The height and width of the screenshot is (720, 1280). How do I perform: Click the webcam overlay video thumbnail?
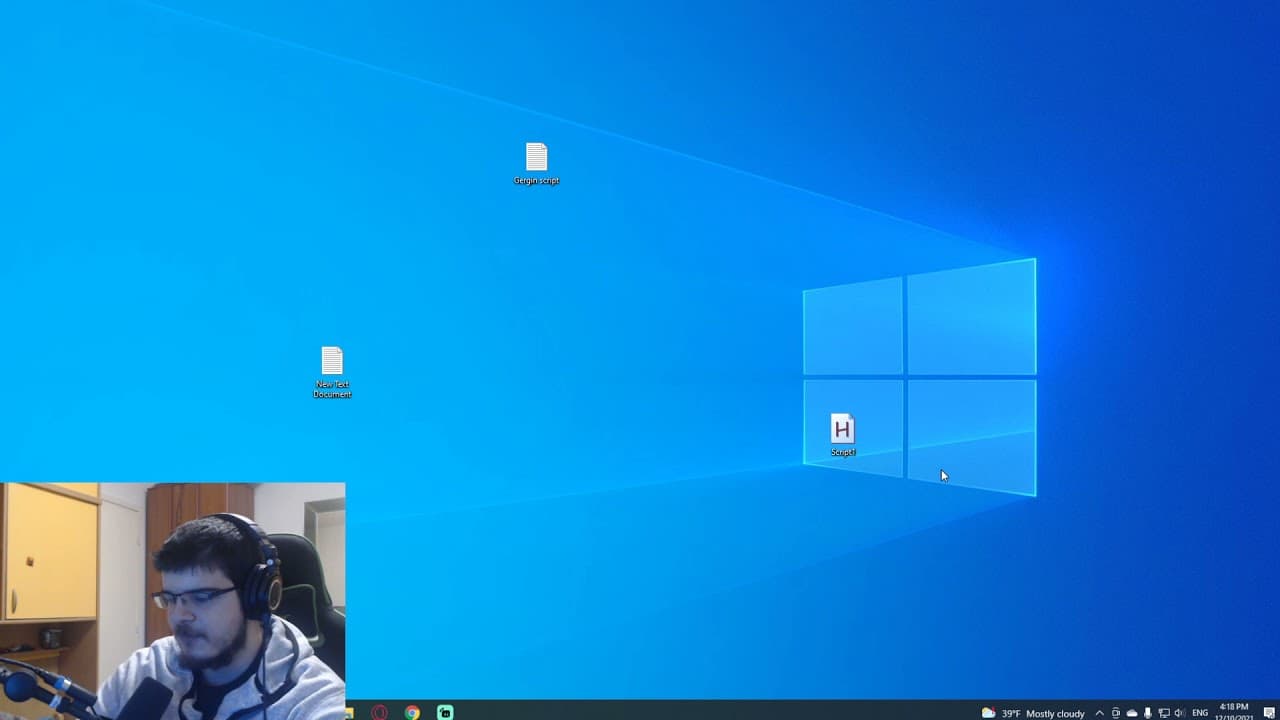pyautogui.click(x=173, y=601)
